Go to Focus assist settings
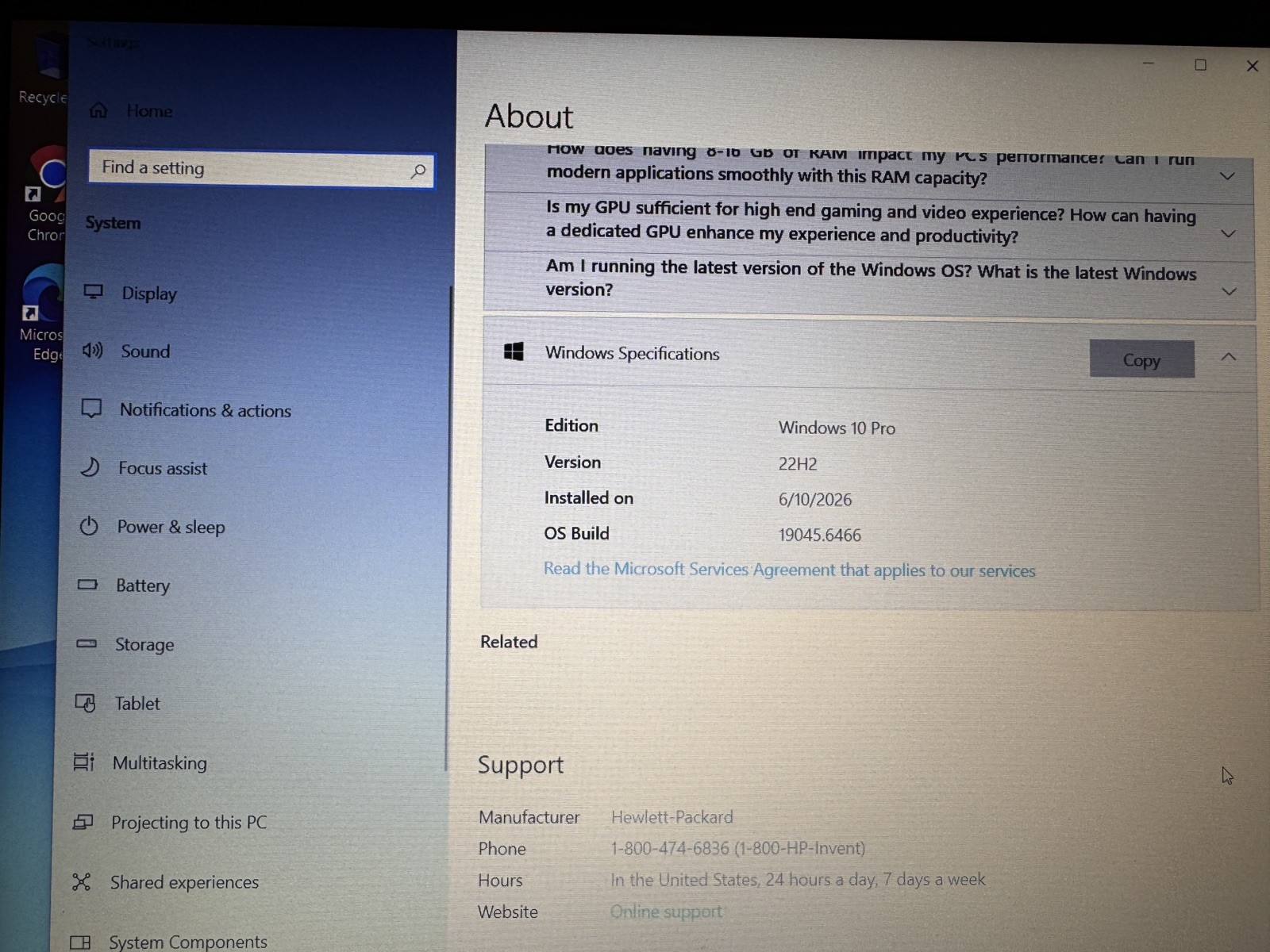The width and height of the screenshot is (1270, 952). point(162,468)
